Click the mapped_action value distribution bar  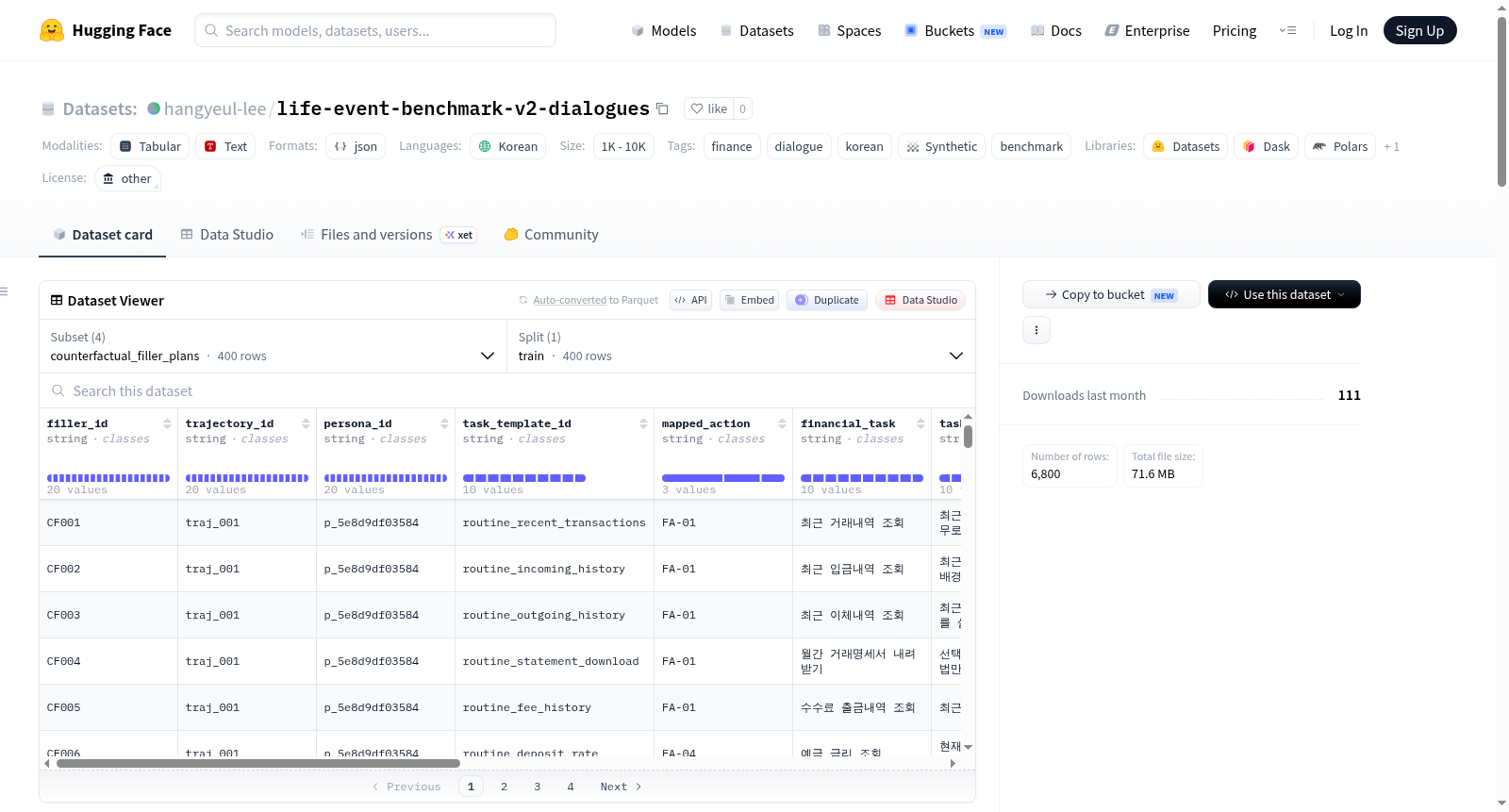coord(723,478)
